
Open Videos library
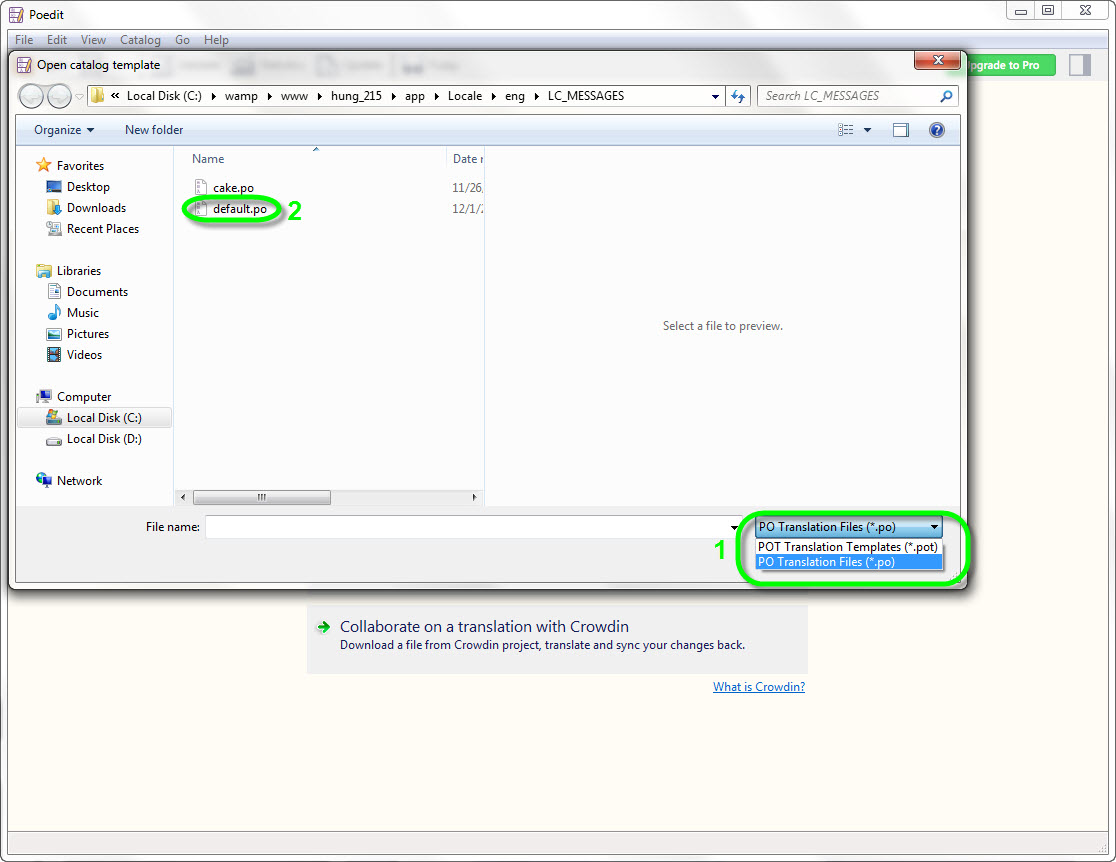(84, 354)
